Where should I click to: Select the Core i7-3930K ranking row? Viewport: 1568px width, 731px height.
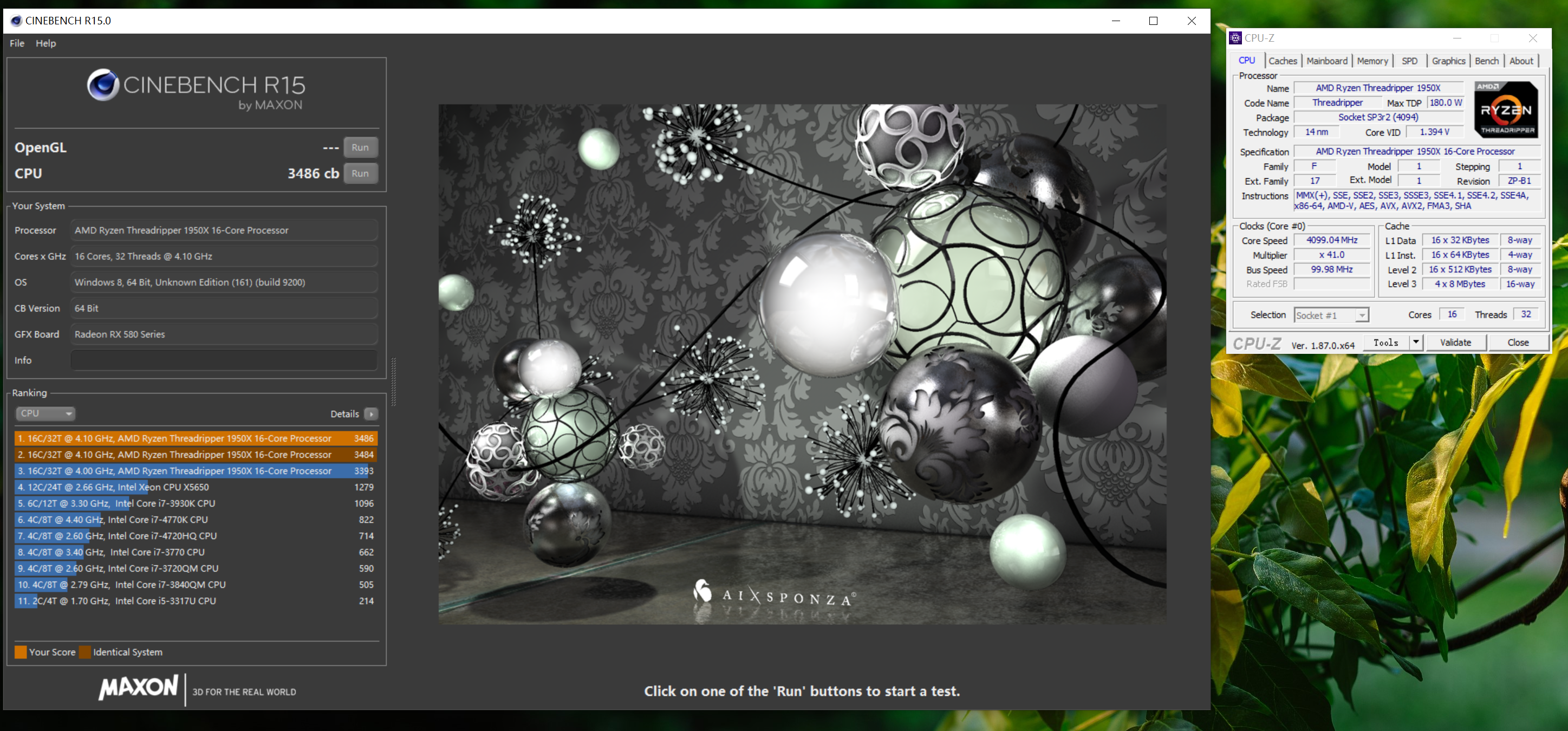[x=196, y=504]
